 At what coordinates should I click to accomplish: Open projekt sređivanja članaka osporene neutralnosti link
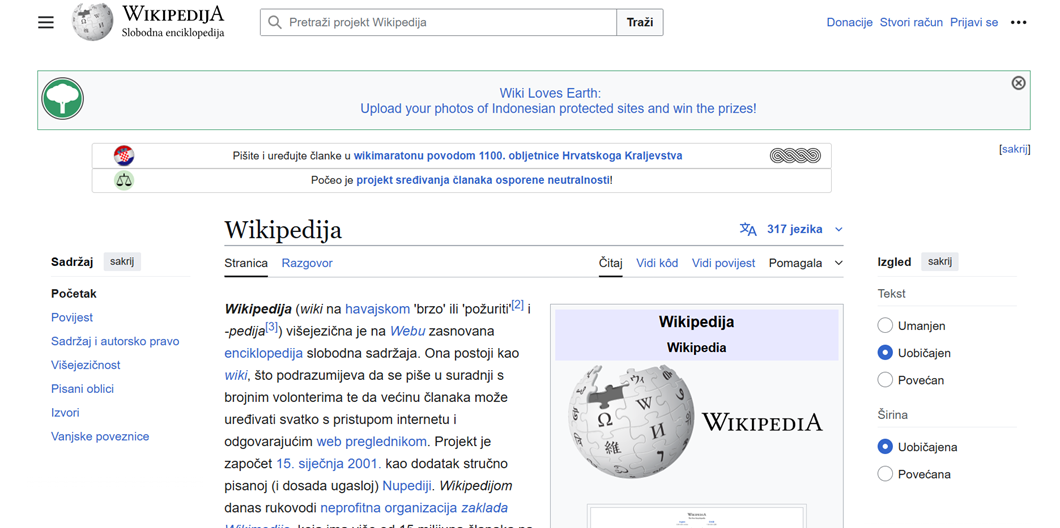483,180
